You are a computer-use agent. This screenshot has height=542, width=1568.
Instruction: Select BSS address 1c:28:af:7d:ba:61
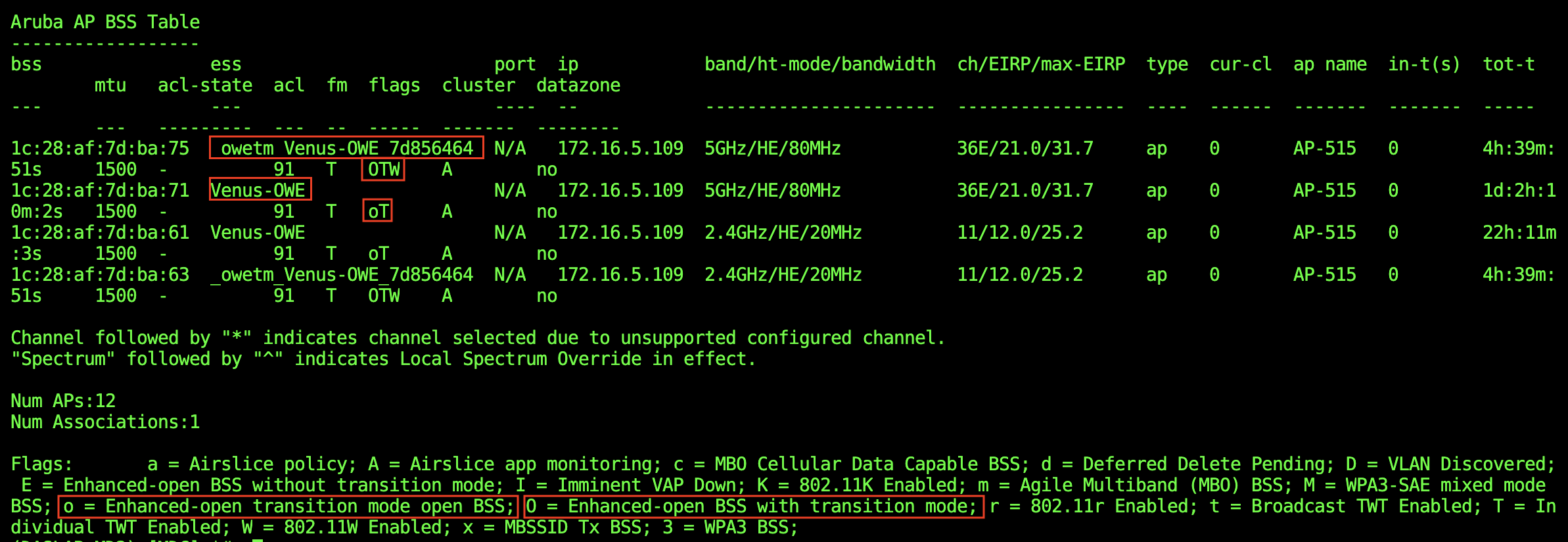100,233
